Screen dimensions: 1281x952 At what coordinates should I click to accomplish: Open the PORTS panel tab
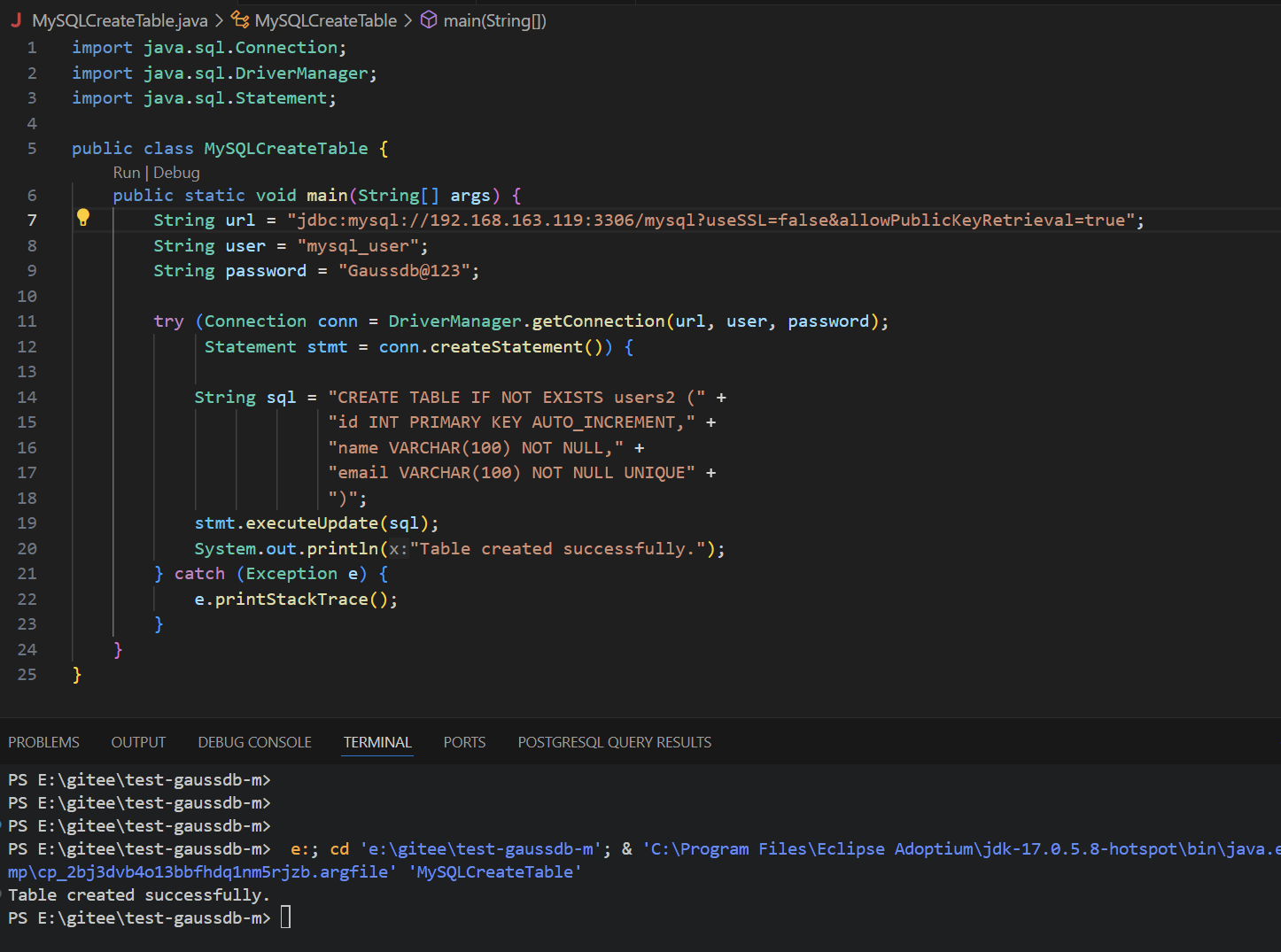click(x=464, y=742)
